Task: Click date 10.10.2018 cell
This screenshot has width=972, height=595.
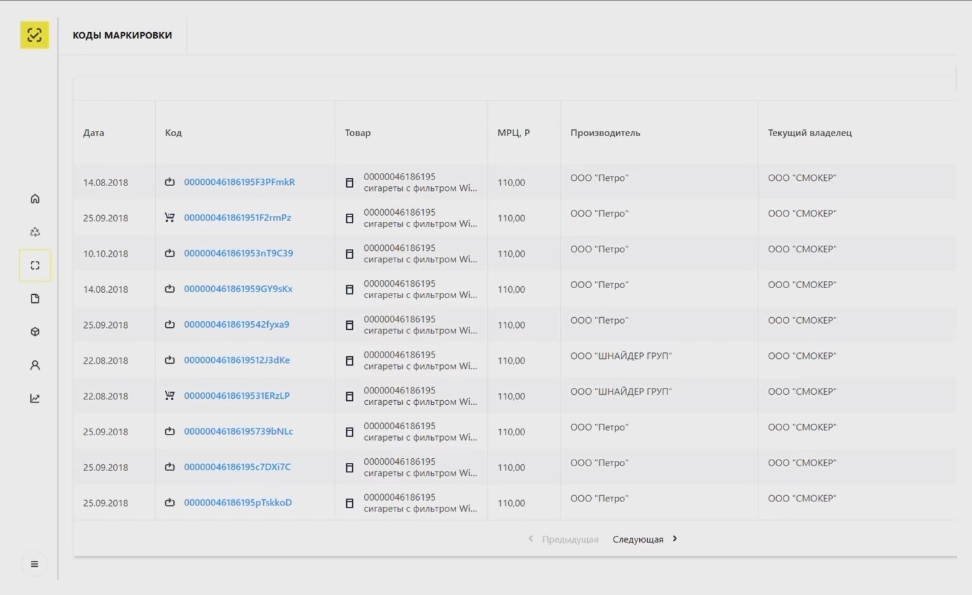Action: click(105, 253)
